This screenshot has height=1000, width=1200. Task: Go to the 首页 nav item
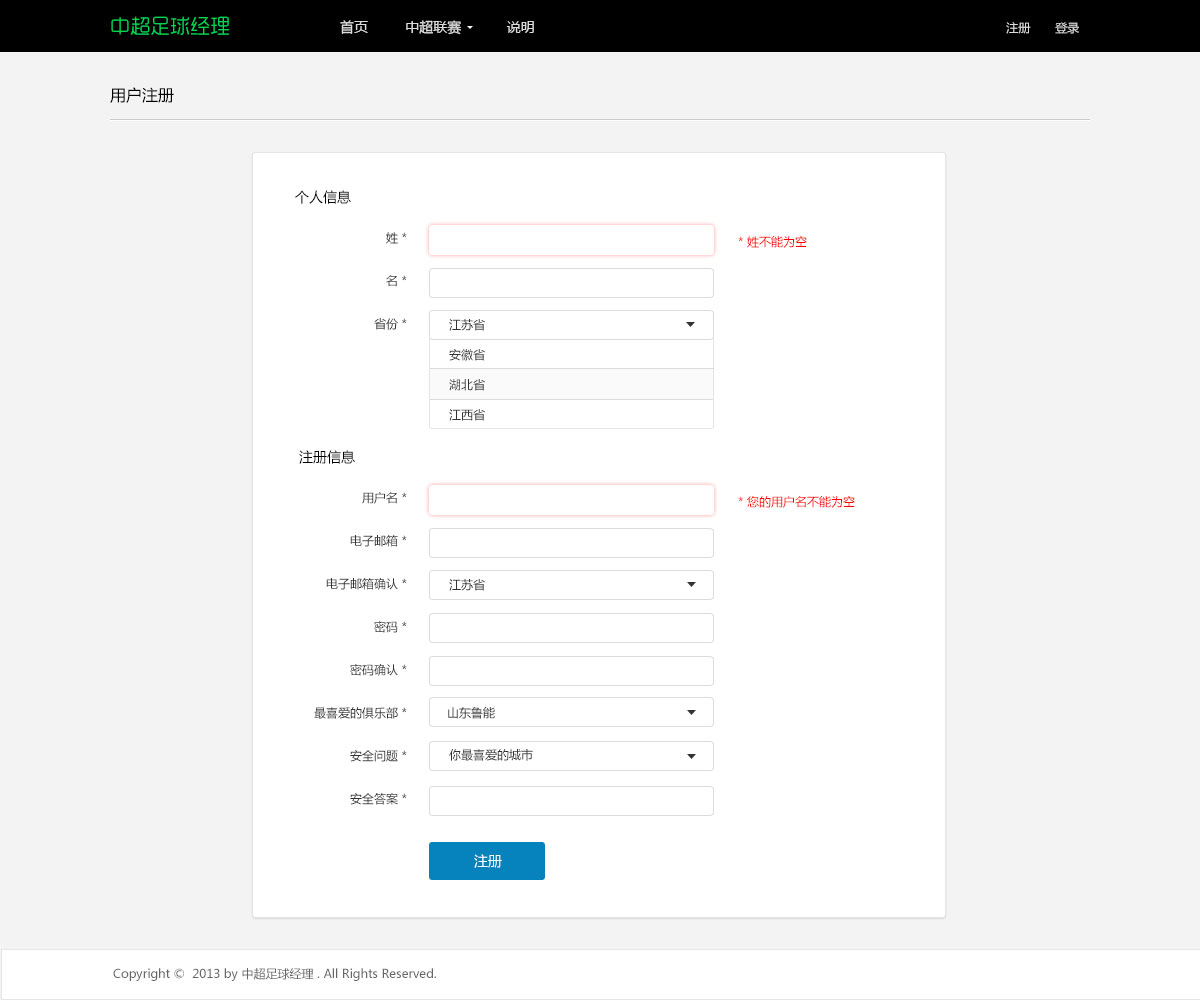coord(354,28)
